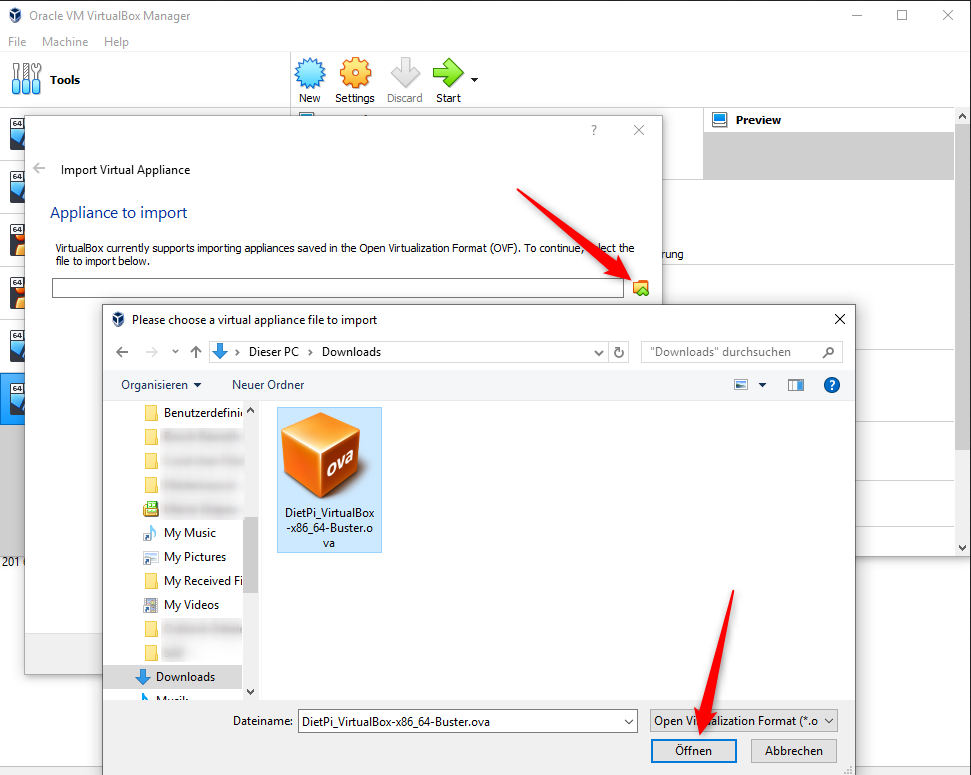Select 'Downloads' in the navigation tree

175,677
